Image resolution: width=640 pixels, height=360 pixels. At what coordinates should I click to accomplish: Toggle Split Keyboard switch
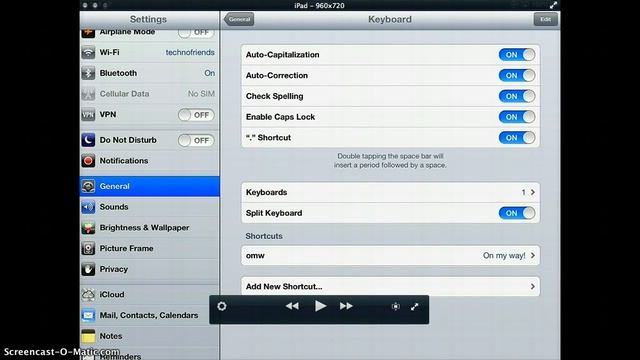(x=517, y=213)
